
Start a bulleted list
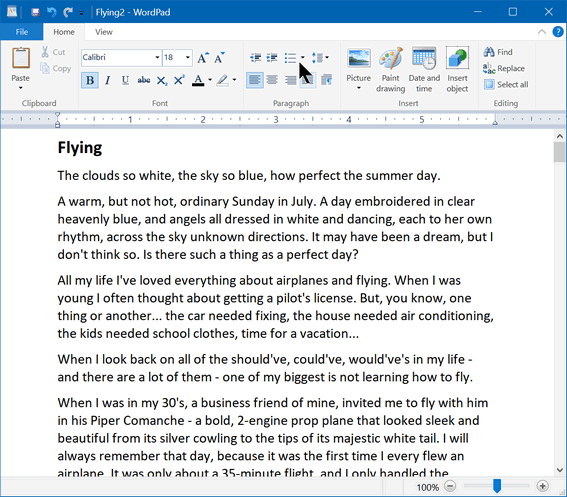(x=290, y=58)
